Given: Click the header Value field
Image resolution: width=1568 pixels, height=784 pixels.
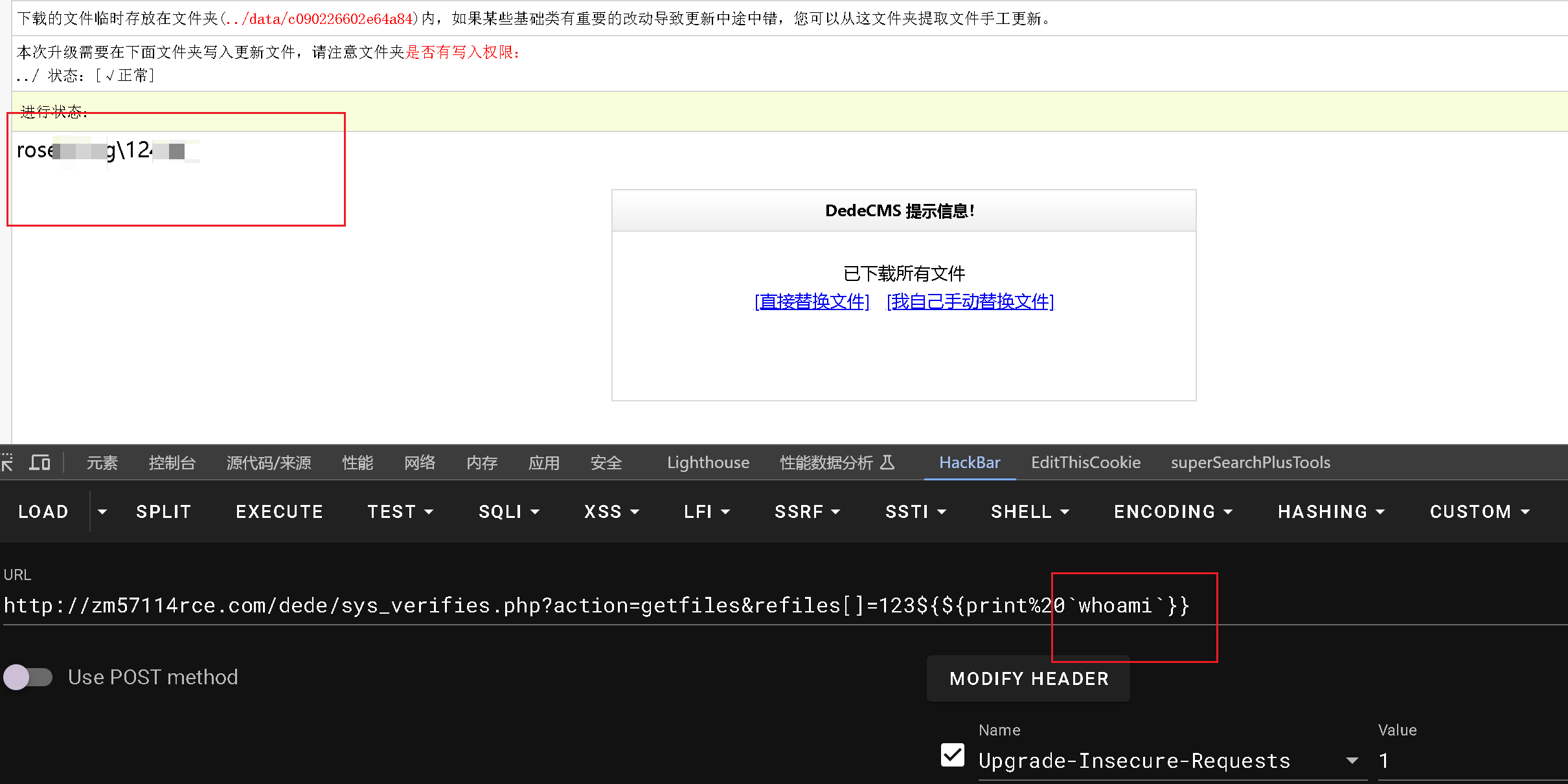Looking at the screenshot, I should (1470, 761).
